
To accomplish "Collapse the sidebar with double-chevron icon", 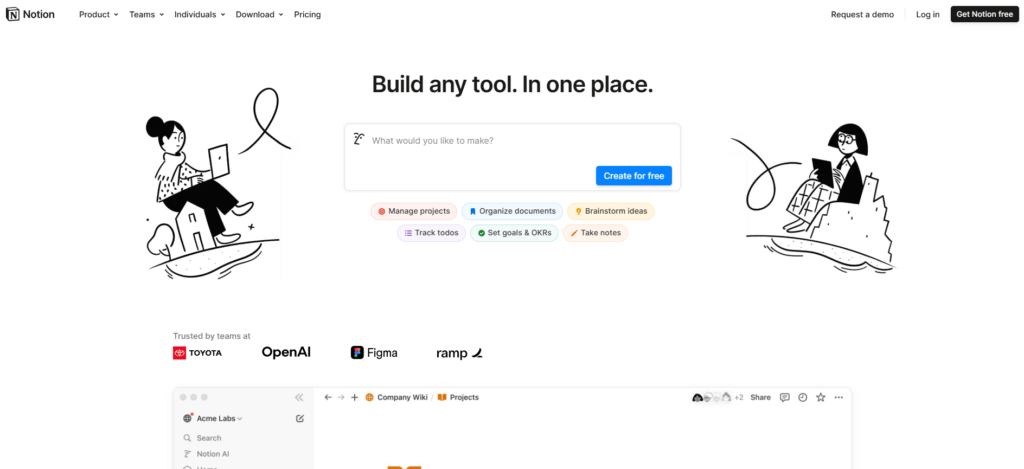I will pyautogui.click(x=299, y=397).
